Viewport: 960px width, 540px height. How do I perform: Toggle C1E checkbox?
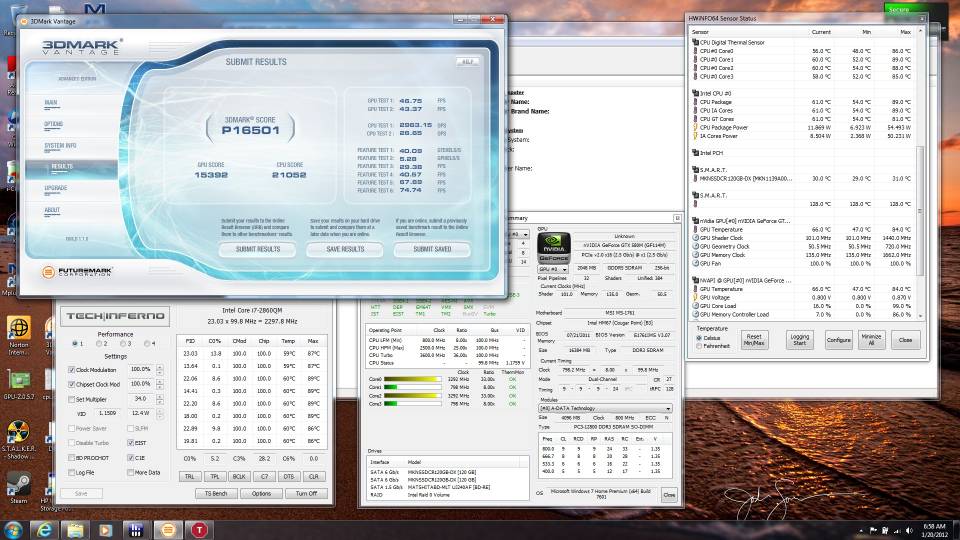click(x=130, y=457)
